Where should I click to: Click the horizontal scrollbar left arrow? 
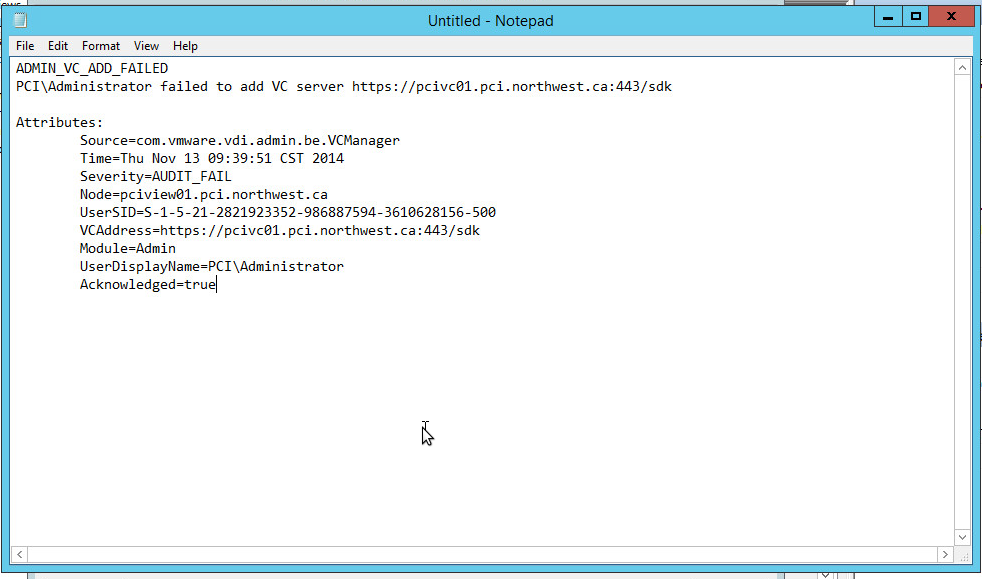pyautogui.click(x=19, y=555)
